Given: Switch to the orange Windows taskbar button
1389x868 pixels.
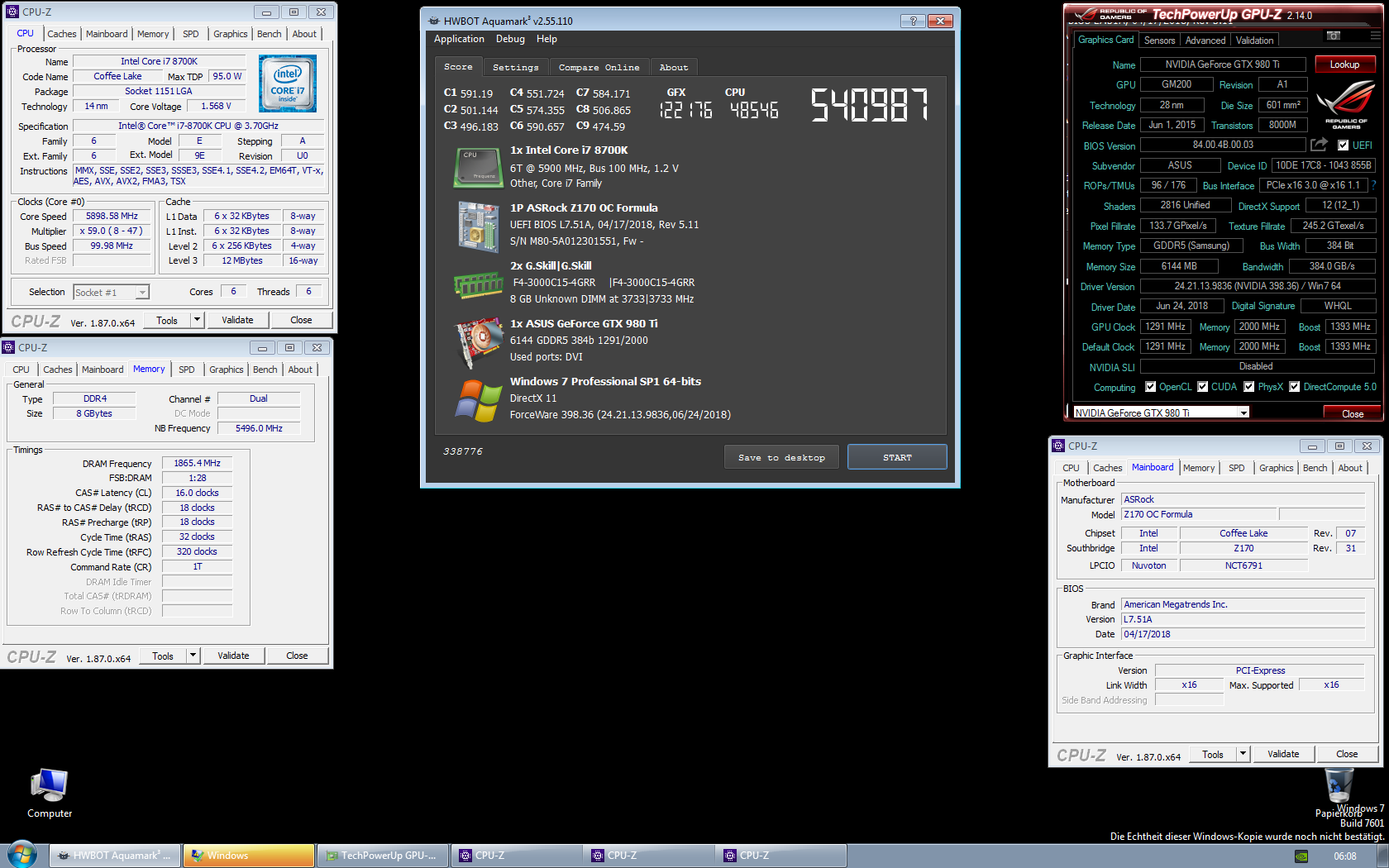Looking at the screenshot, I should click(249, 856).
